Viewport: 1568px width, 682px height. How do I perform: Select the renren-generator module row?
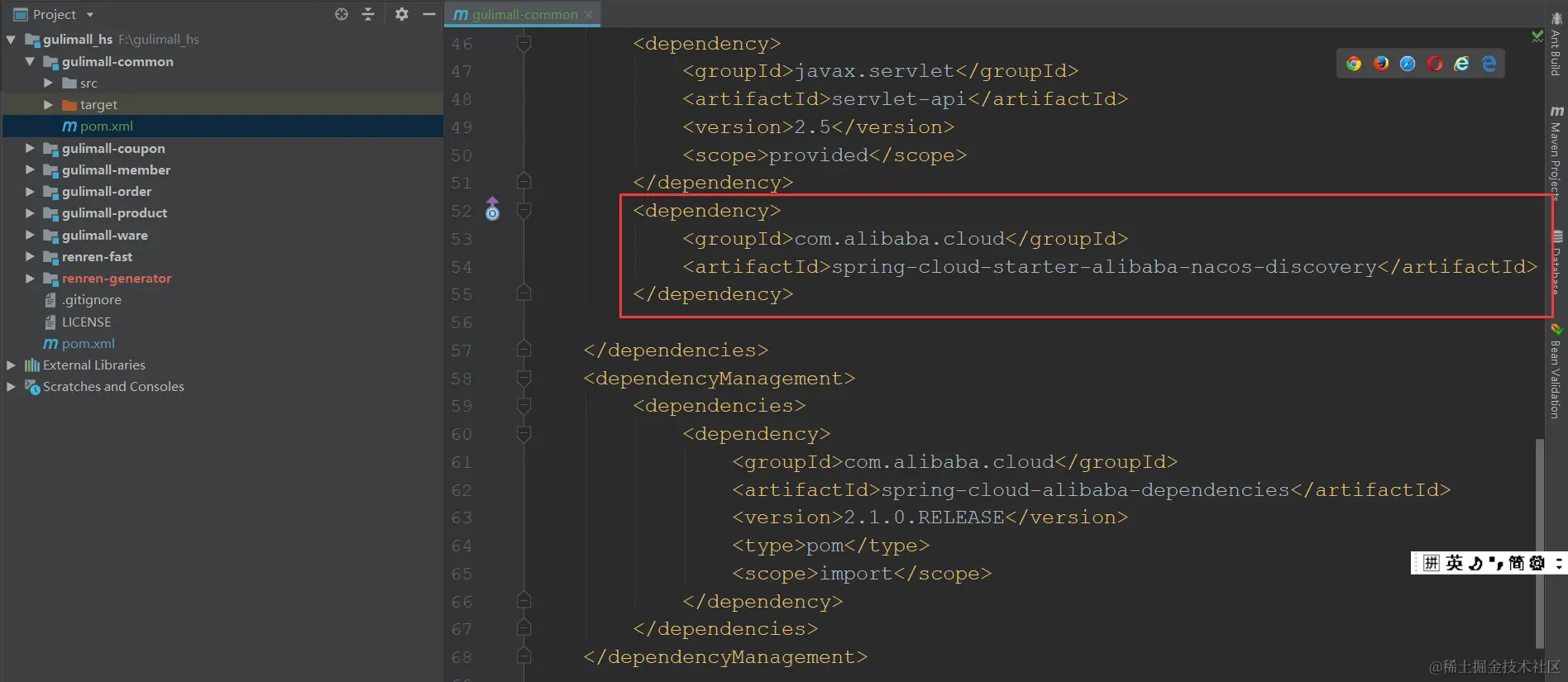click(222, 278)
